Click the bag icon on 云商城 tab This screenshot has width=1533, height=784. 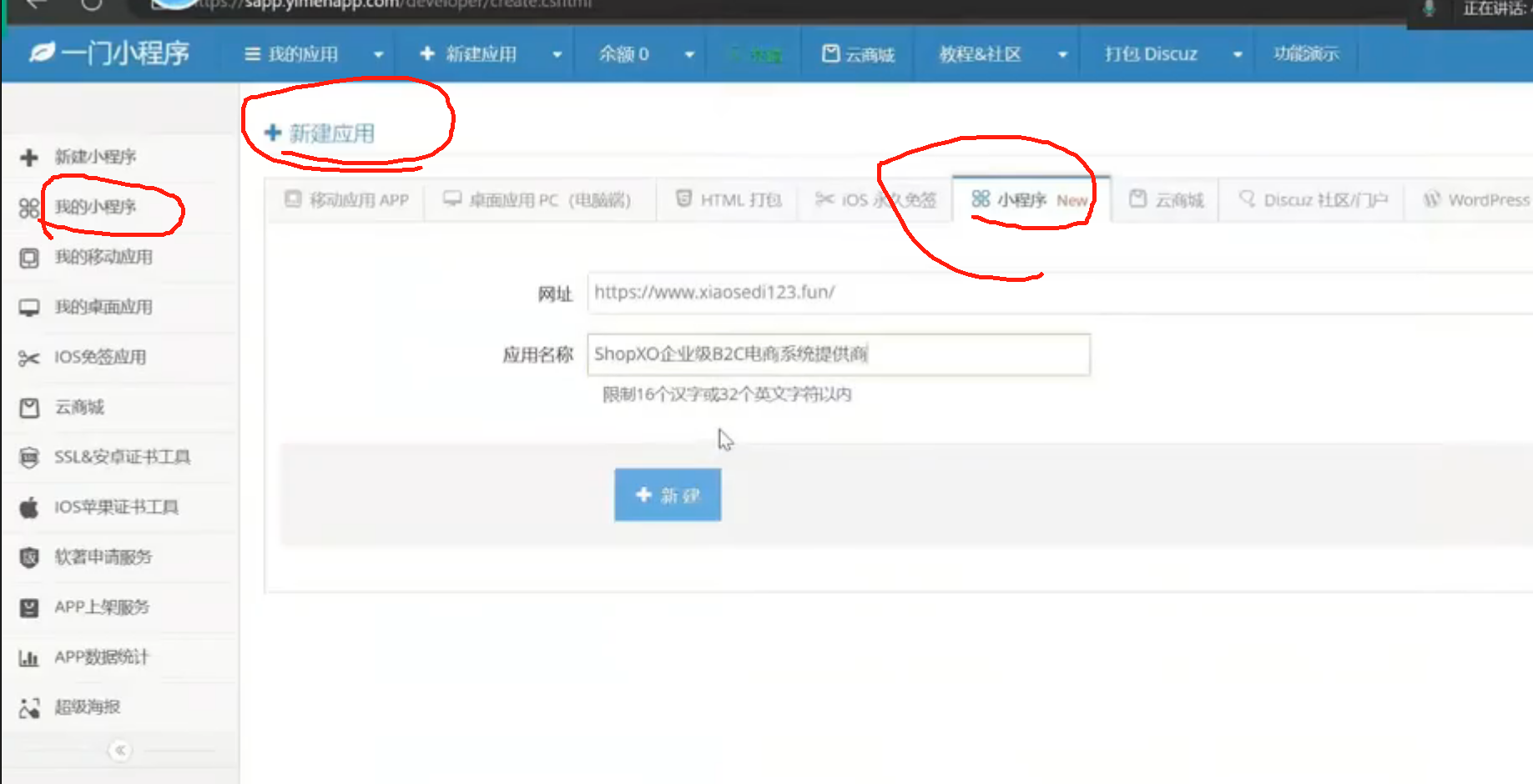[1137, 199]
